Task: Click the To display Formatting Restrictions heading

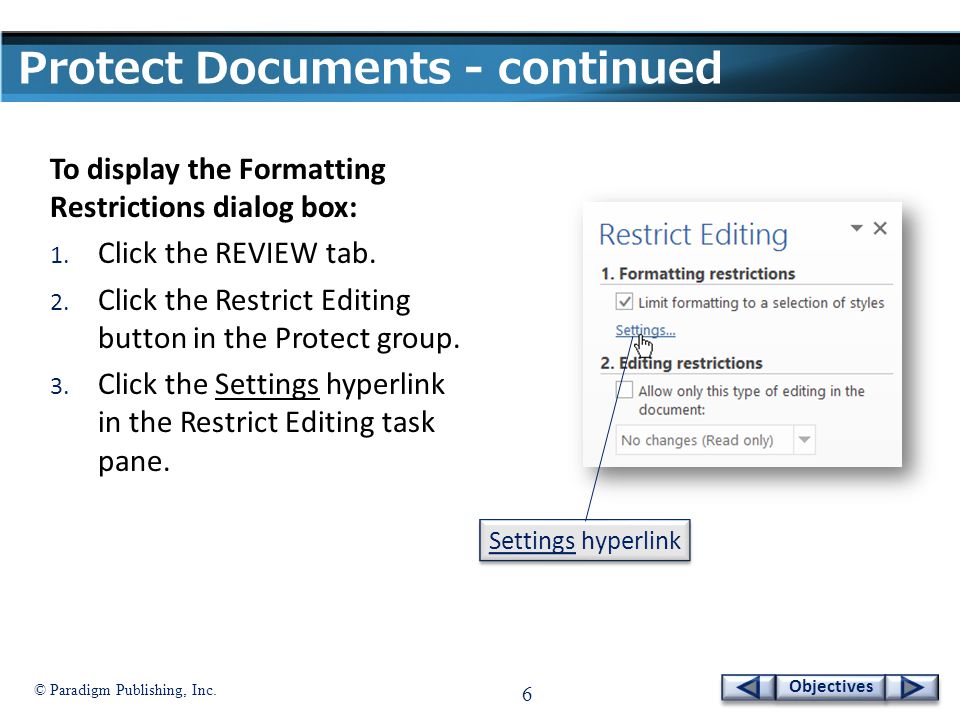Action: click(218, 188)
